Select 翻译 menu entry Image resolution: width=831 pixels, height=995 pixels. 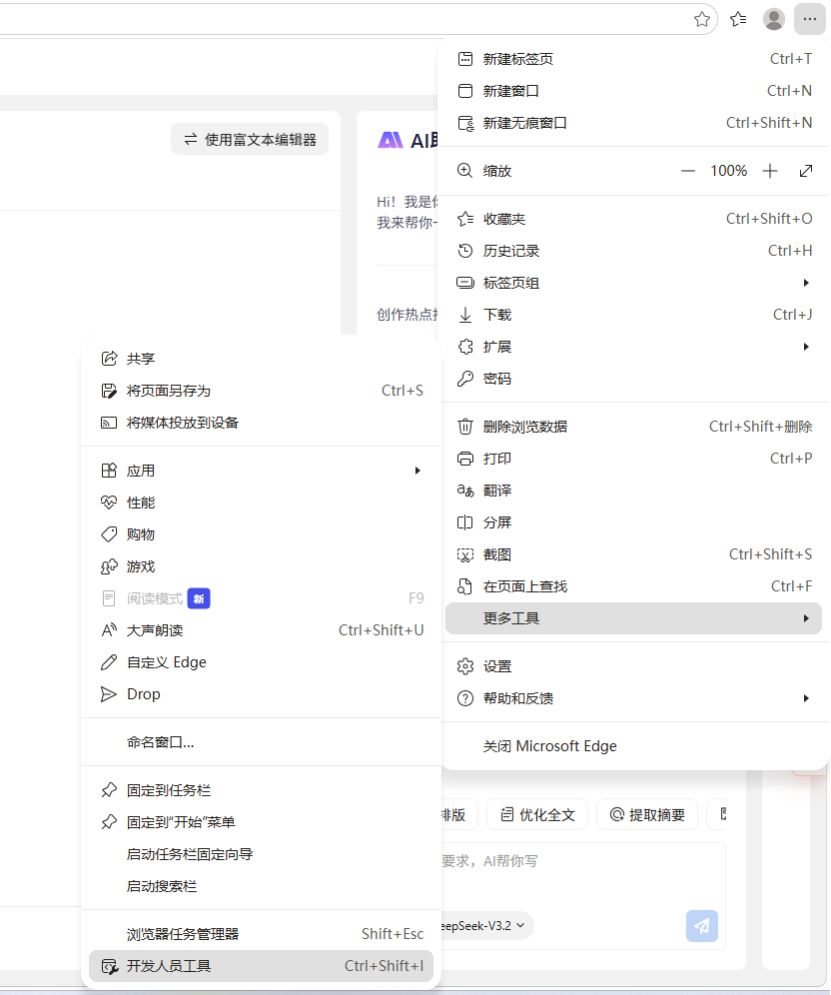[634, 491]
